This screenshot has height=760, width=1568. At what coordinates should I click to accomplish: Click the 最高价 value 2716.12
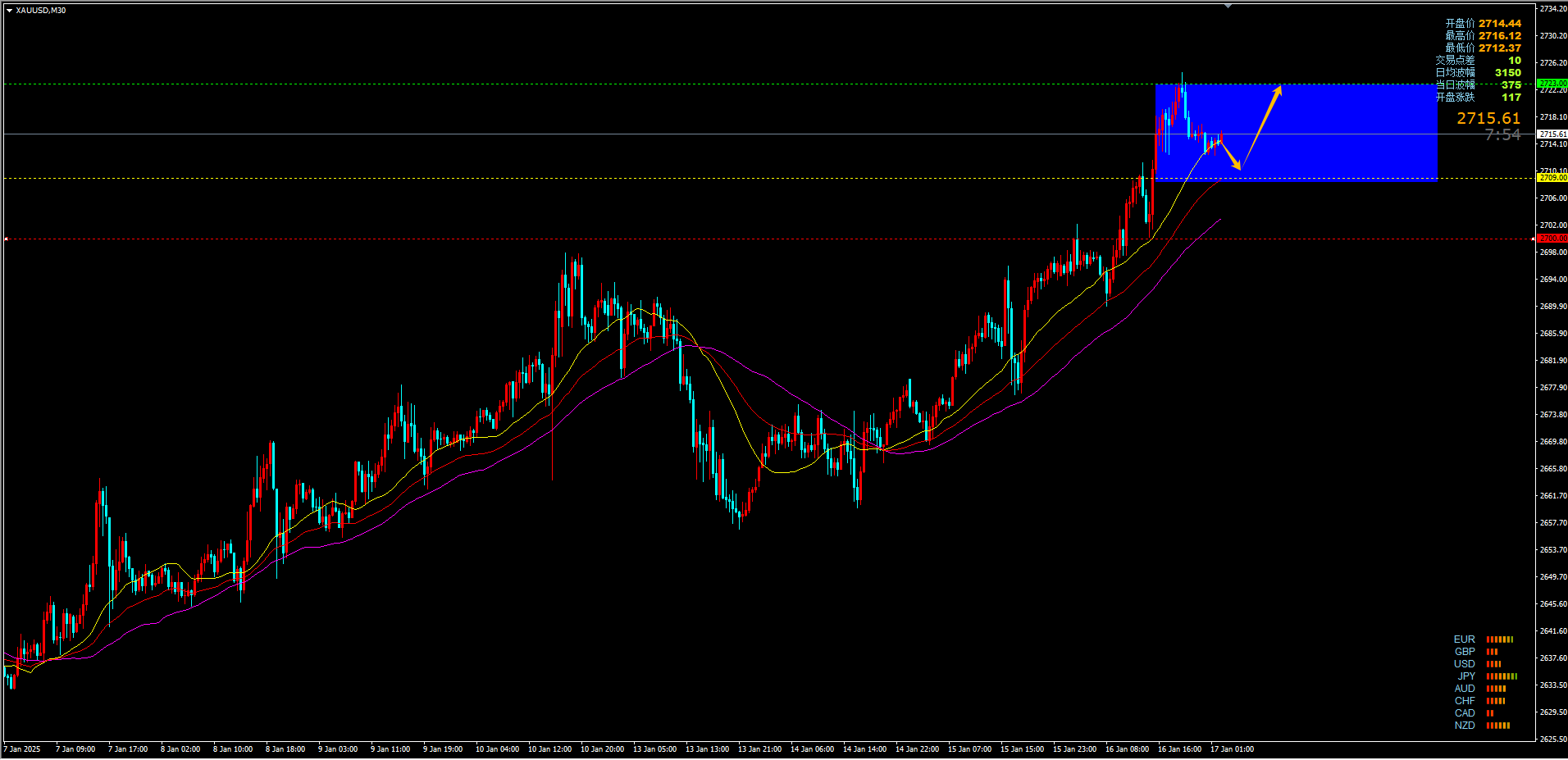[x=1500, y=36]
